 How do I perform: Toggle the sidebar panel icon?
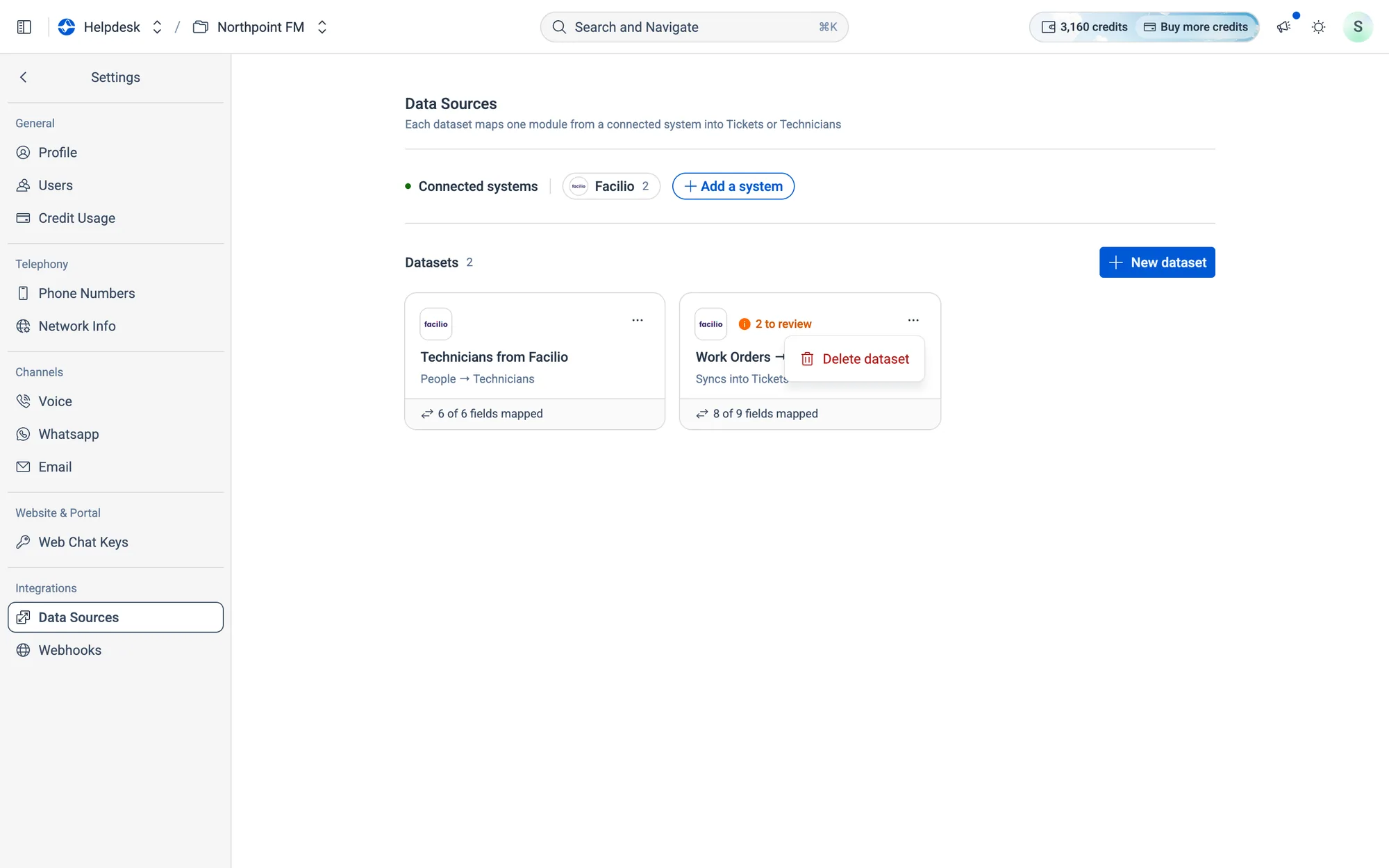pyautogui.click(x=24, y=27)
